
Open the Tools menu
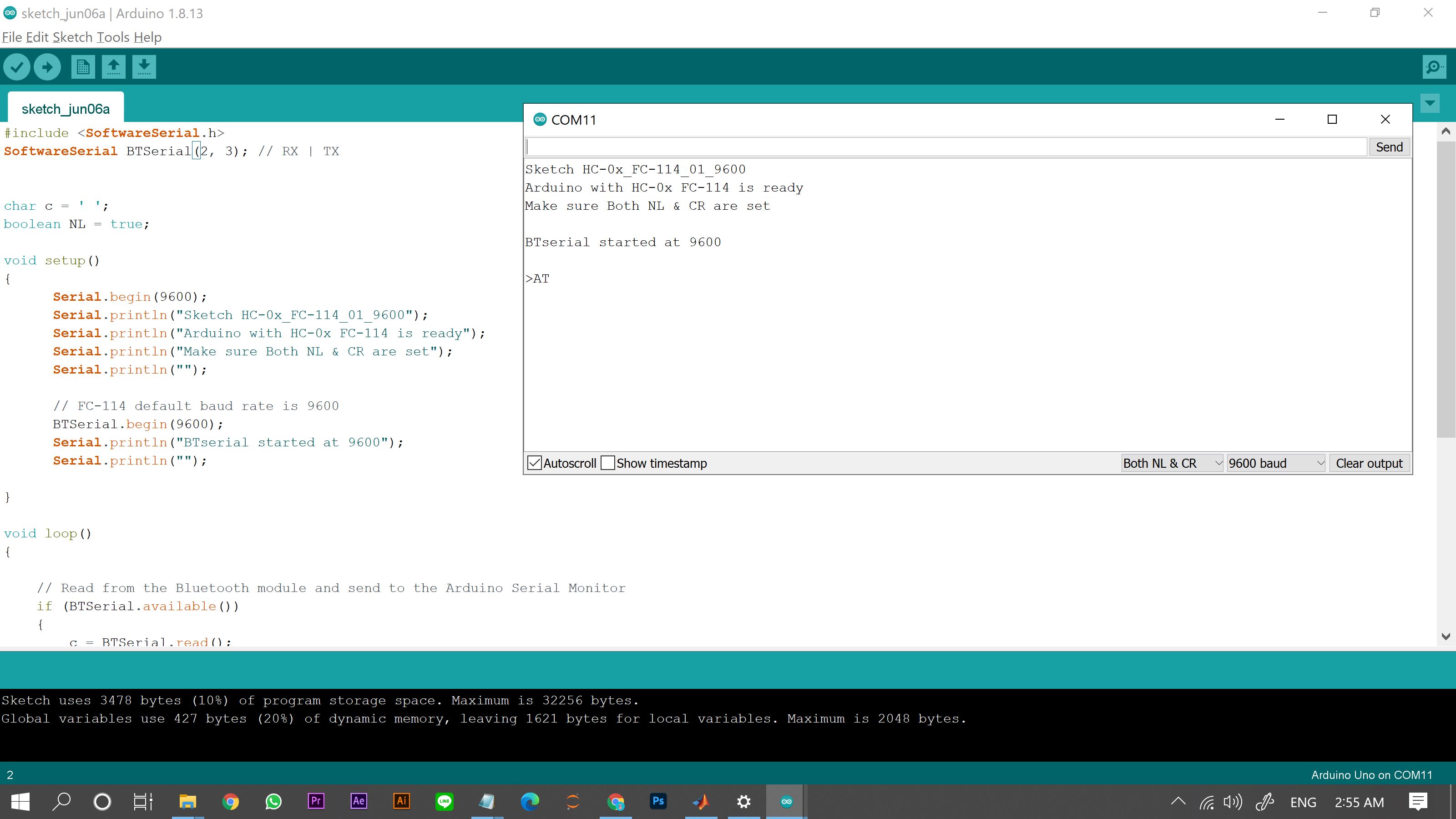113,37
